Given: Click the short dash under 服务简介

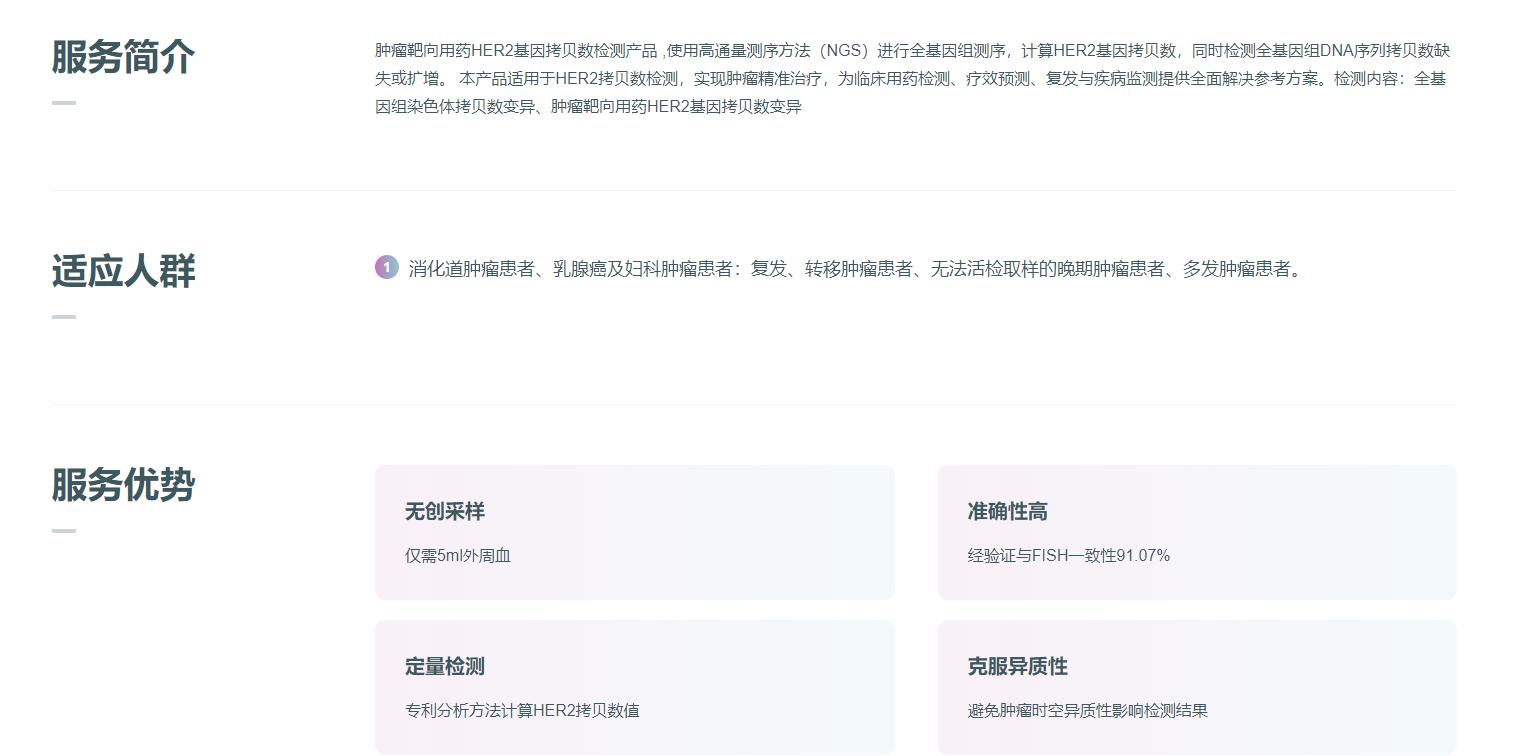Looking at the screenshot, I should 63,103.
